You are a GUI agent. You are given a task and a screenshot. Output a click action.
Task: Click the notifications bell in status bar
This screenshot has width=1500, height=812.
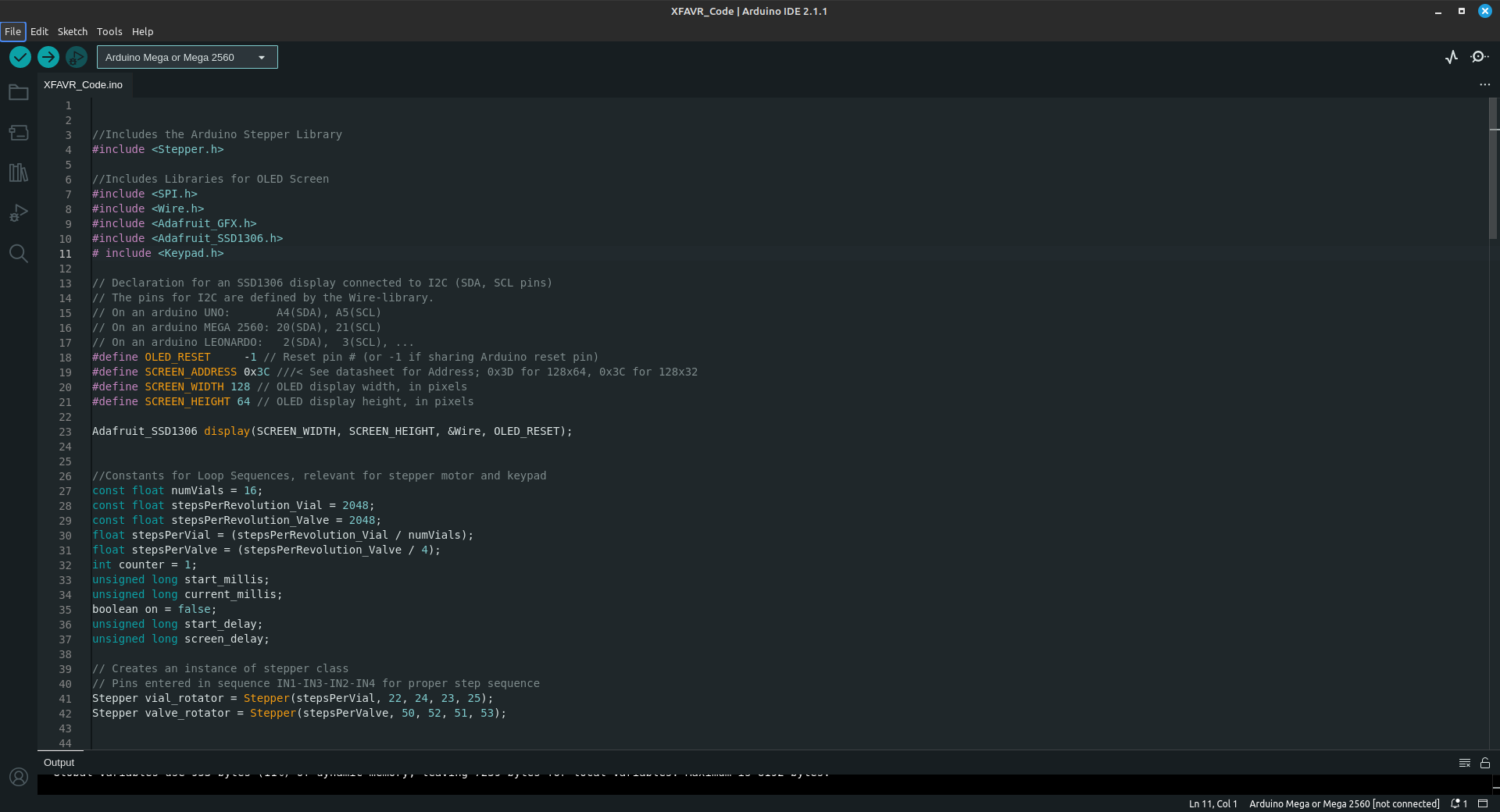point(1459,803)
